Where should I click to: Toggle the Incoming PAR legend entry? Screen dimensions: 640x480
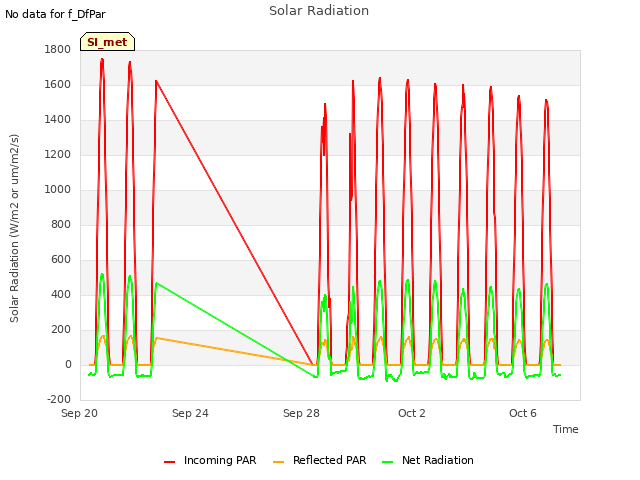coord(210,460)
